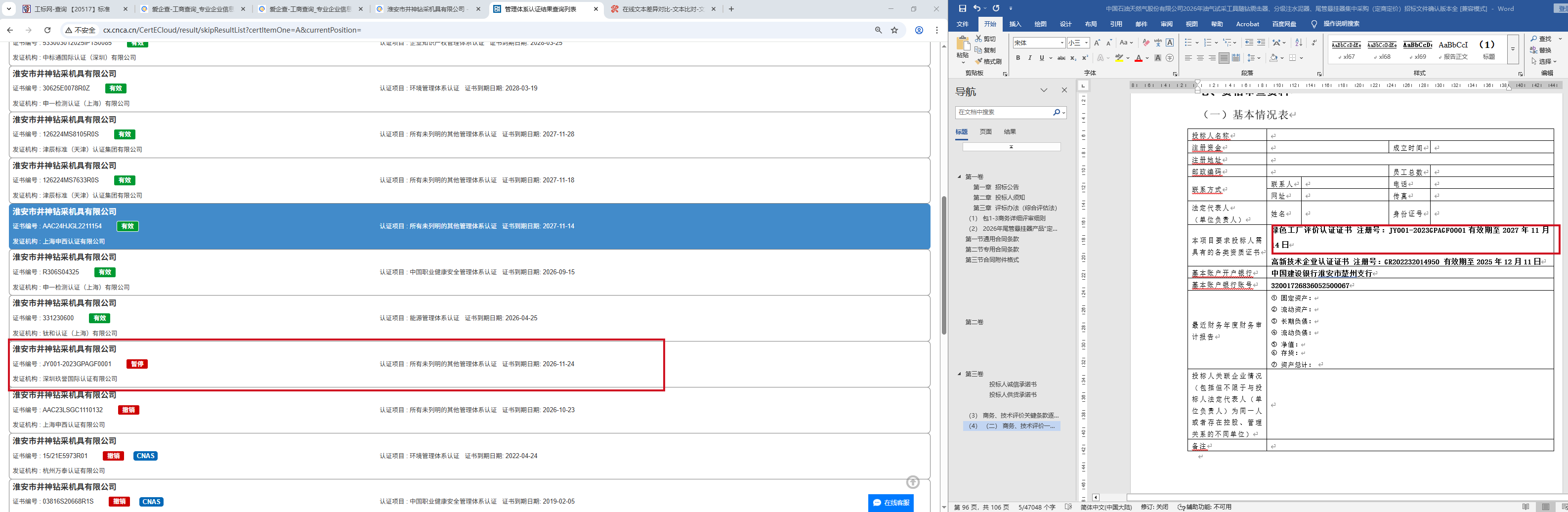Toggle subscript formatting
The width and height of the screenshot is (1568, 512).
coord(1073,58)
